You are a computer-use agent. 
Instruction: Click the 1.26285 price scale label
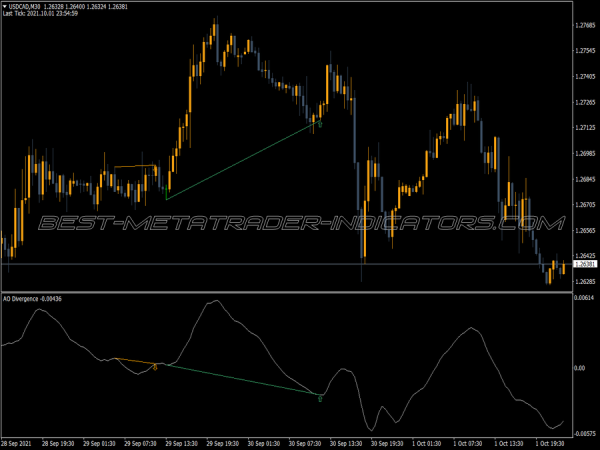click(585, 282)
